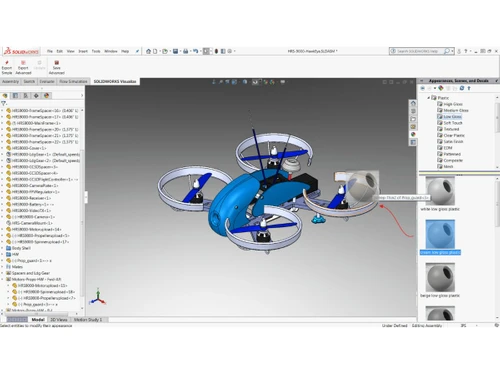Expand the HRS9000-Receiver<1> tree item
This screenshot has height=375, width=500.
pos(2,198)
